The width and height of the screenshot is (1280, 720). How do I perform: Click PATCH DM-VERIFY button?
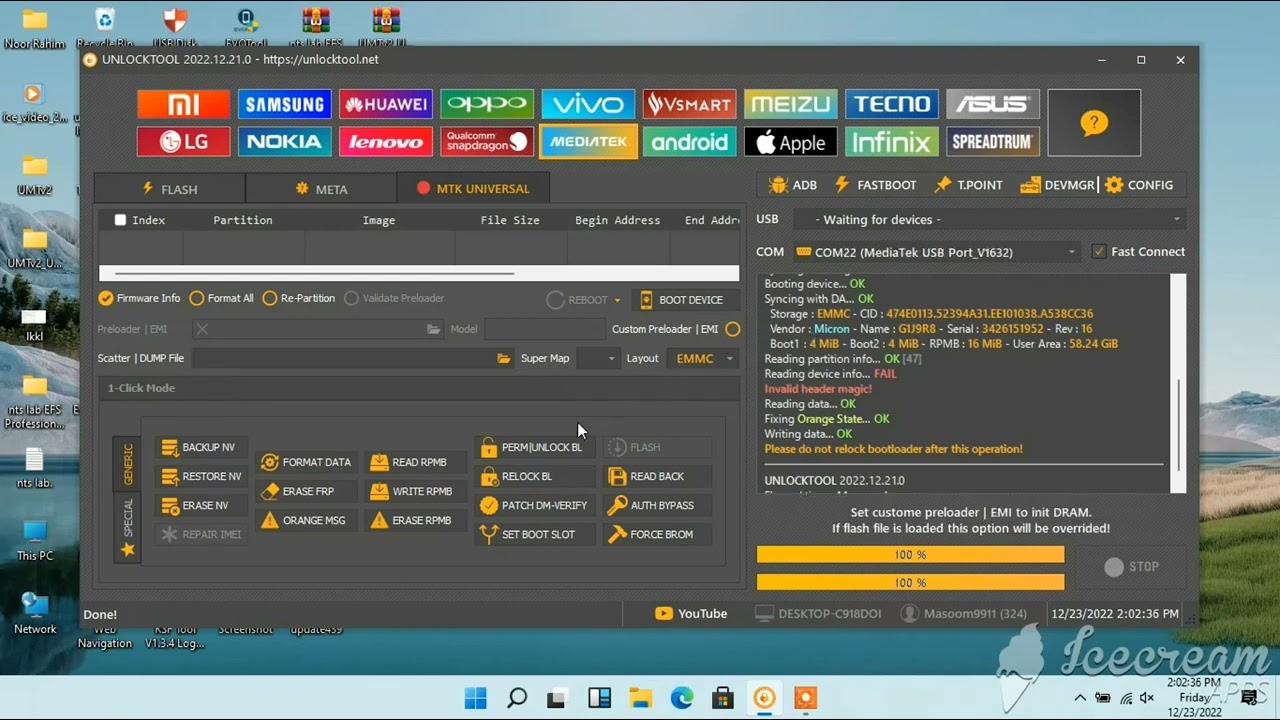click(x=534, y=505)
